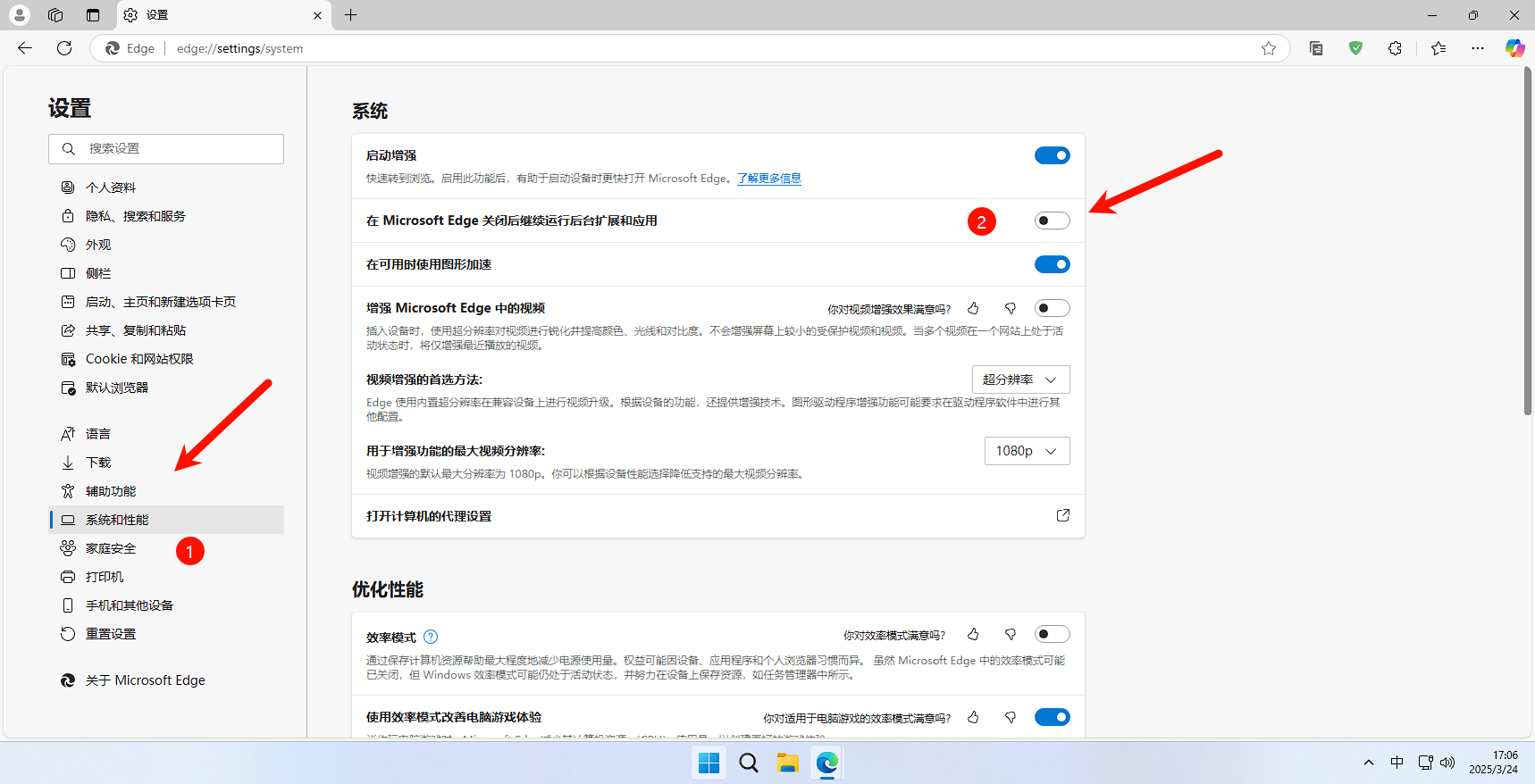Open Windows Start menu
The image size is (1535, 784).
[x=709, y=763]
